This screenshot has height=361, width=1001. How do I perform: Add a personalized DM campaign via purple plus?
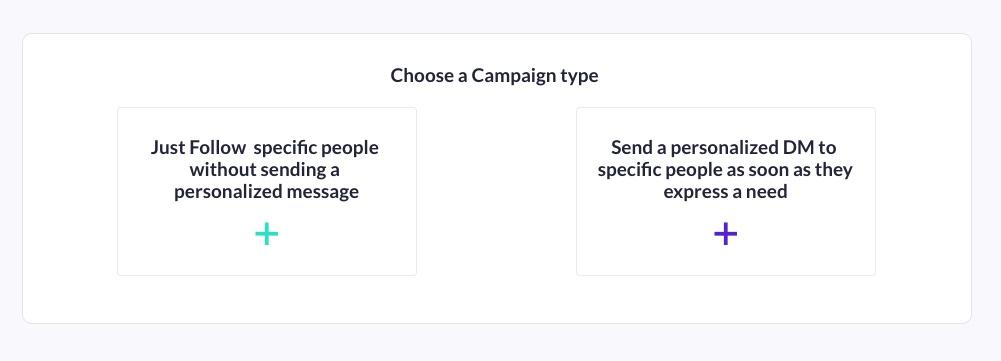click(x=725, y=234)
